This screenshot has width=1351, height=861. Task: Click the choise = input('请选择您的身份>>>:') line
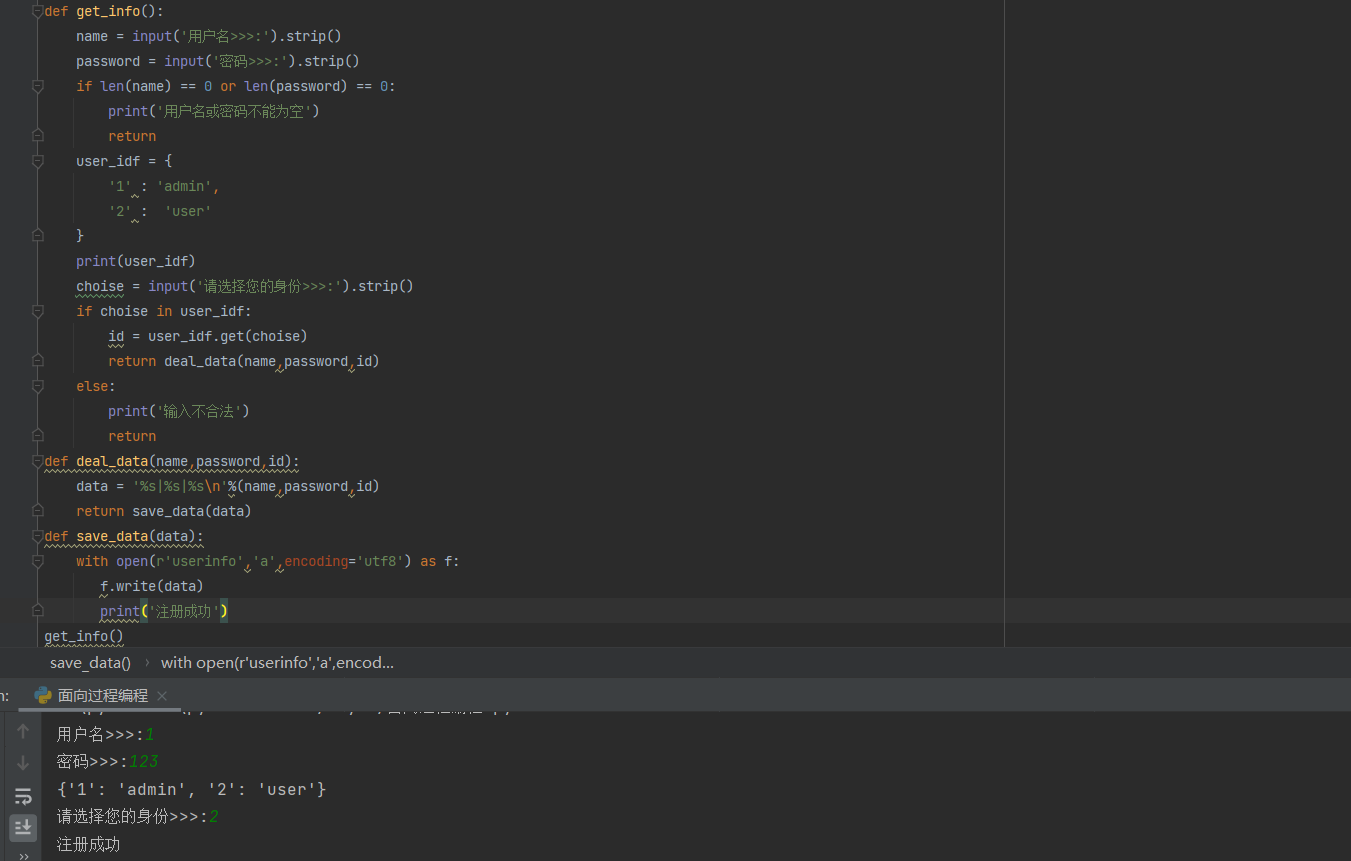[x=245, y=286]
